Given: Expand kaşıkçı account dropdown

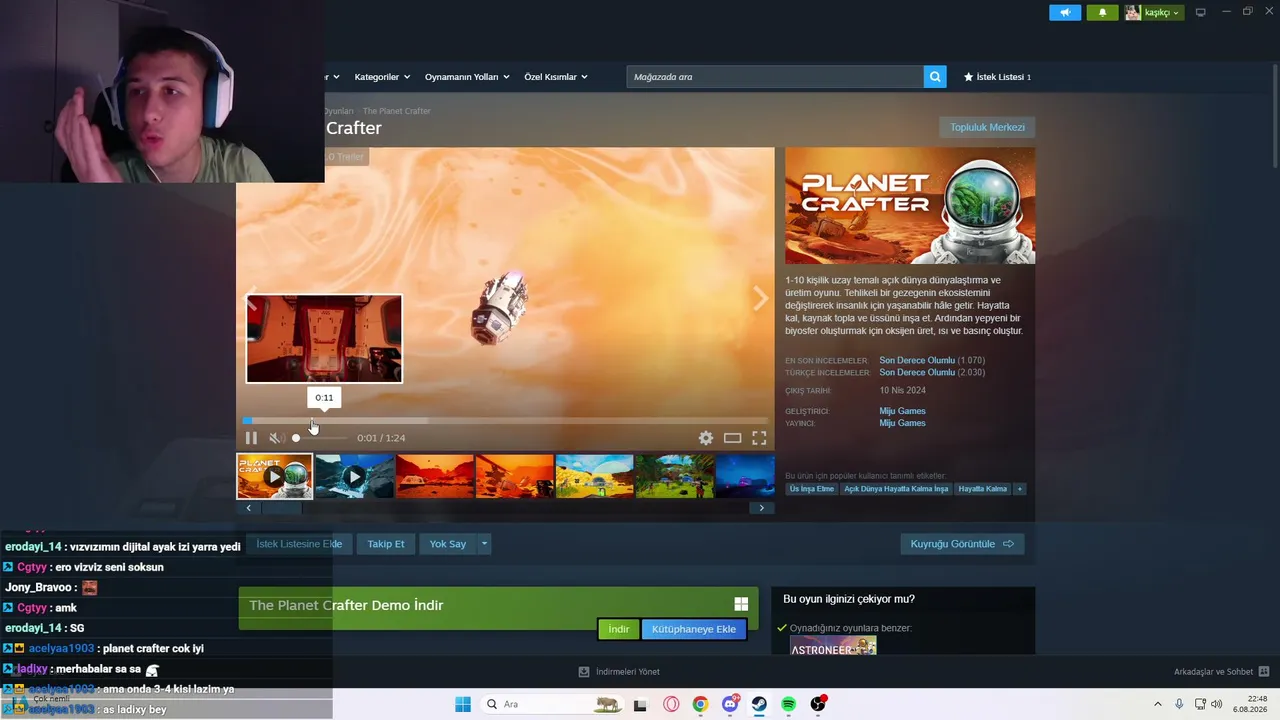Looking at the screenshot, I should pyautogui.click(x=1153, y=12).
